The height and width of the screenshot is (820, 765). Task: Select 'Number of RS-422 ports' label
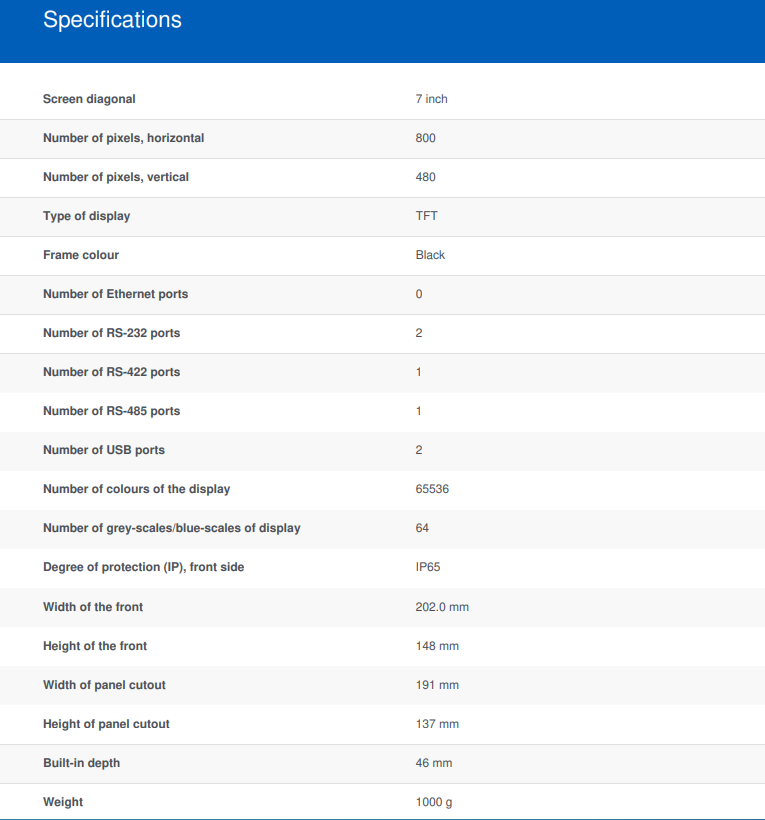coord(111,372)
